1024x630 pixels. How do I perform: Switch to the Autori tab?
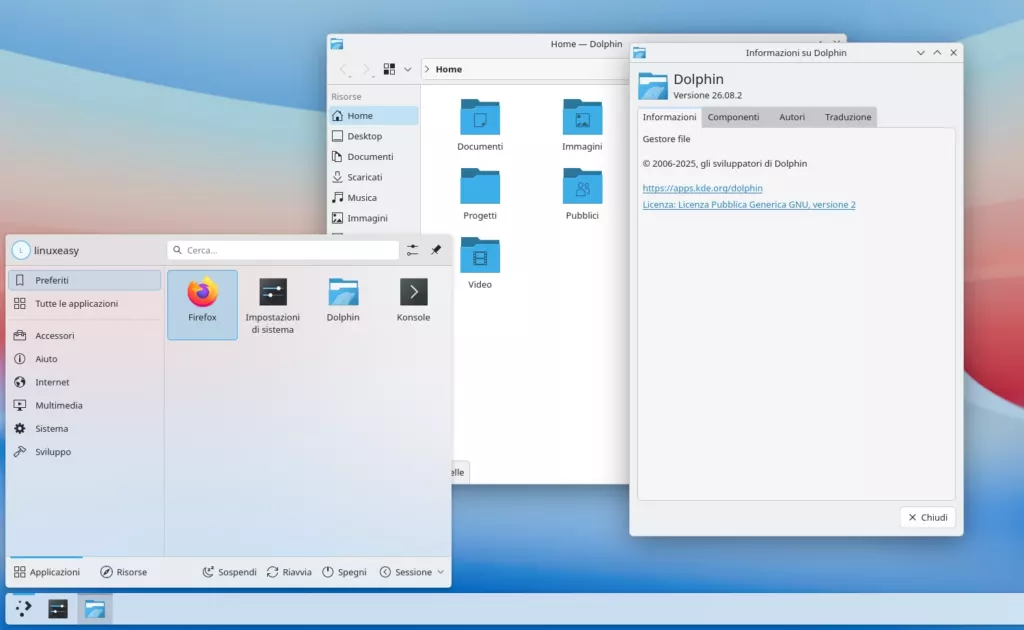792,117
